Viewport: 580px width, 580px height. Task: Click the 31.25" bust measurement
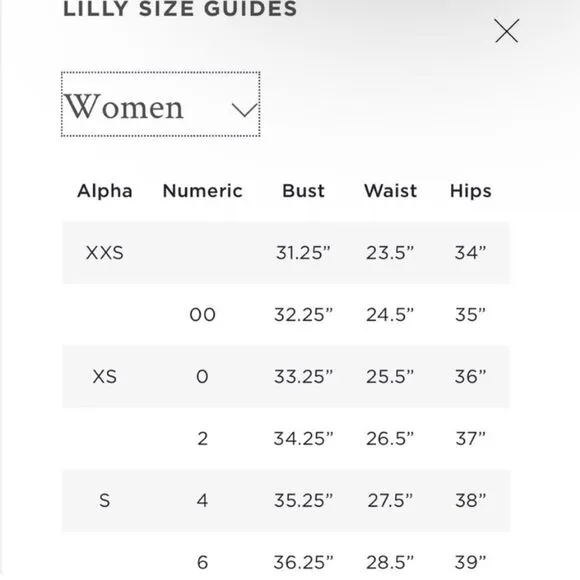tap(303, 253)
